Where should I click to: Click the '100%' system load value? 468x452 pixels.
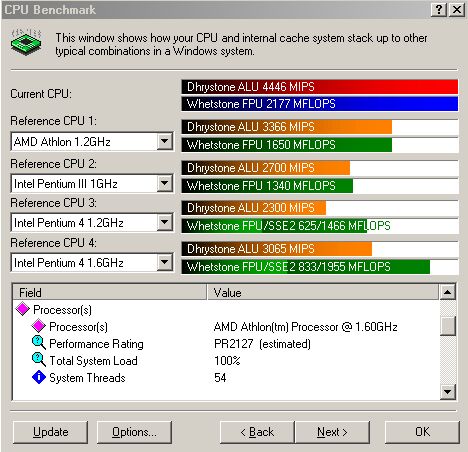click(227, 361)
